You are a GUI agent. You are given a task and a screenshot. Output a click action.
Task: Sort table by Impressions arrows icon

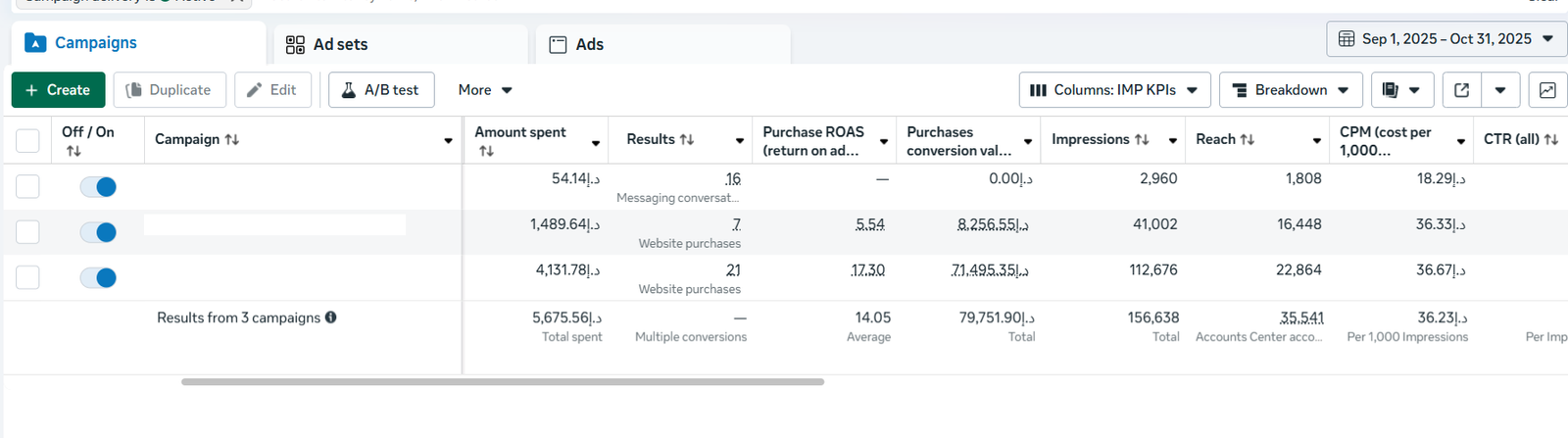point(1142,140)
